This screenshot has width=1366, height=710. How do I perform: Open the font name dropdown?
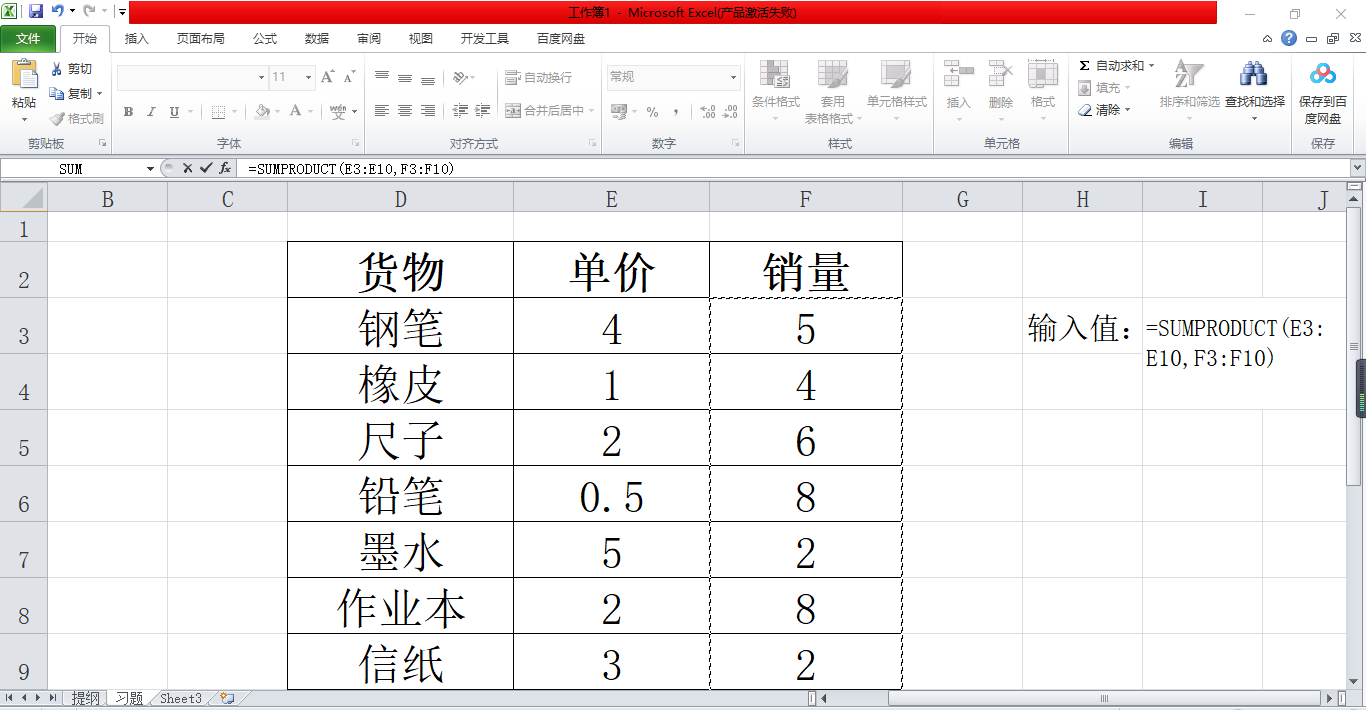pos(261,77)
